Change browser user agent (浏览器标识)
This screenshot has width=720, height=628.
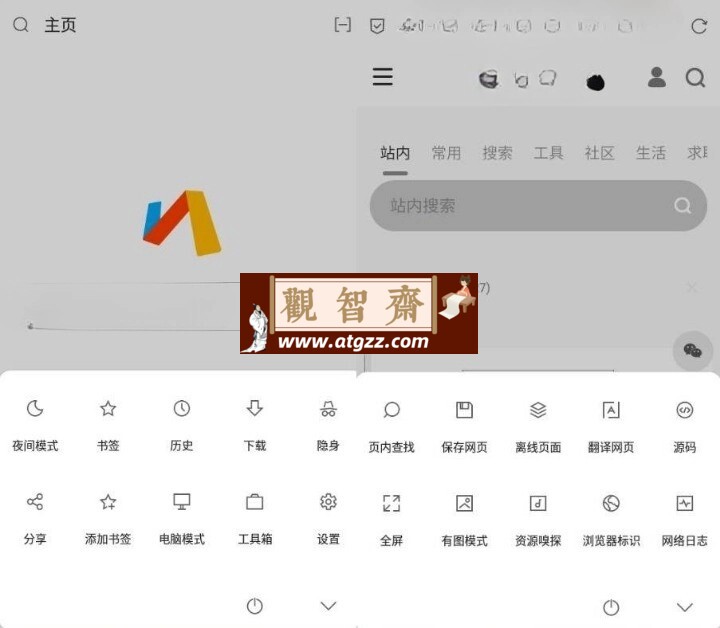(x=611, y=520)
